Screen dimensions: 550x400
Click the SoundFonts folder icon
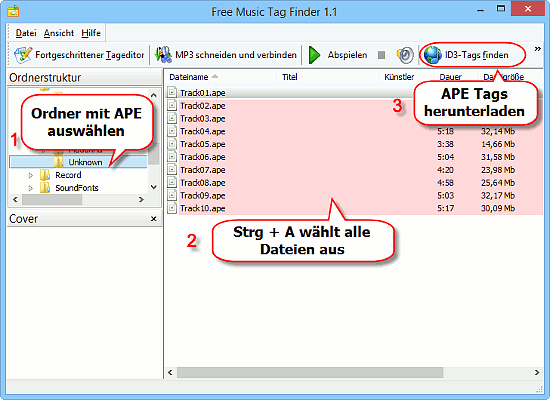click(45, 188)
